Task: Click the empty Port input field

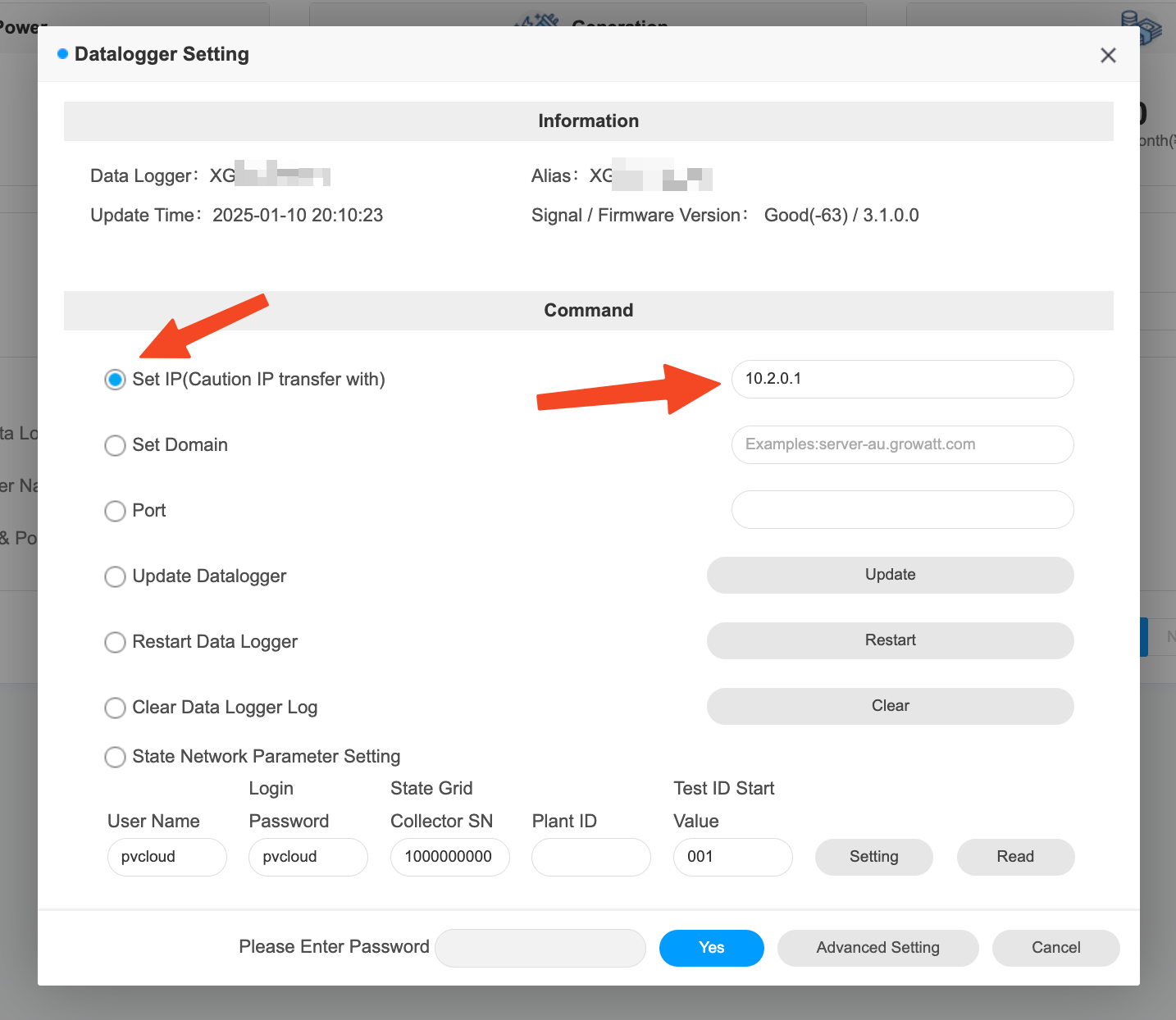Action: coord(902,510)
